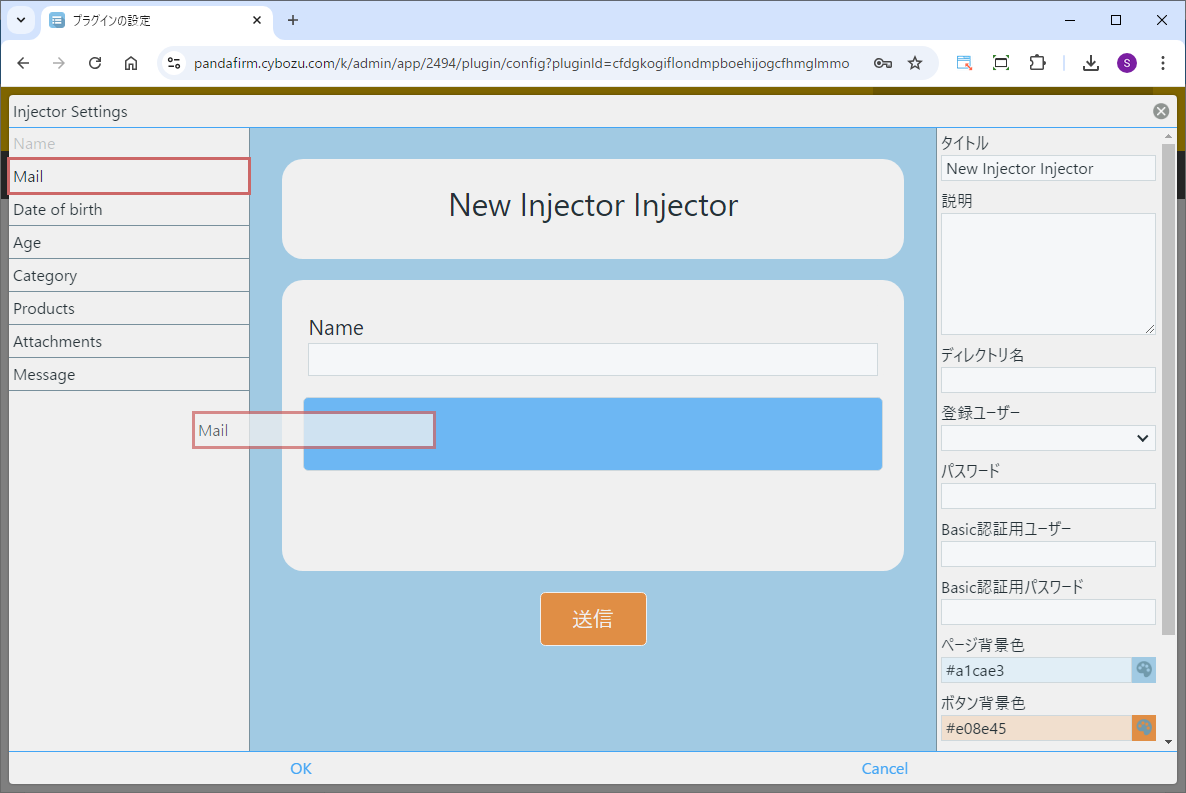Click the Cancel button
The image size is (1186, 793).
coord(884,768)
